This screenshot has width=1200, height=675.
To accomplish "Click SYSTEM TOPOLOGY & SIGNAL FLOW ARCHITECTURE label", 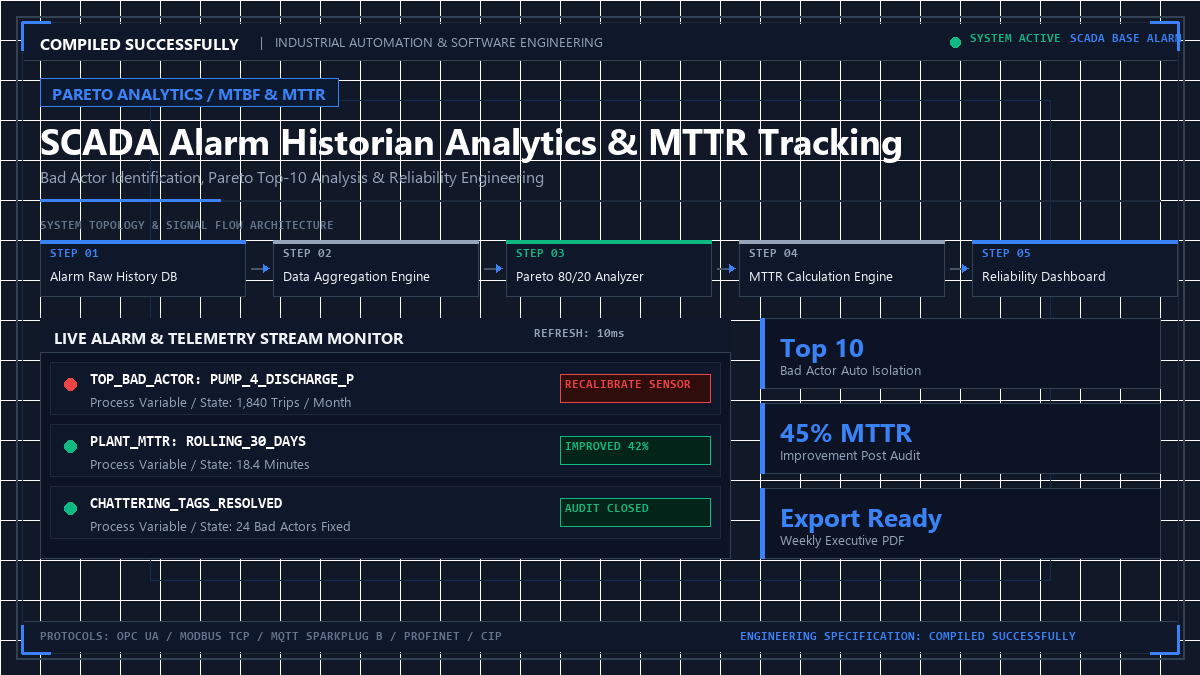I will [x=187, y=225].
